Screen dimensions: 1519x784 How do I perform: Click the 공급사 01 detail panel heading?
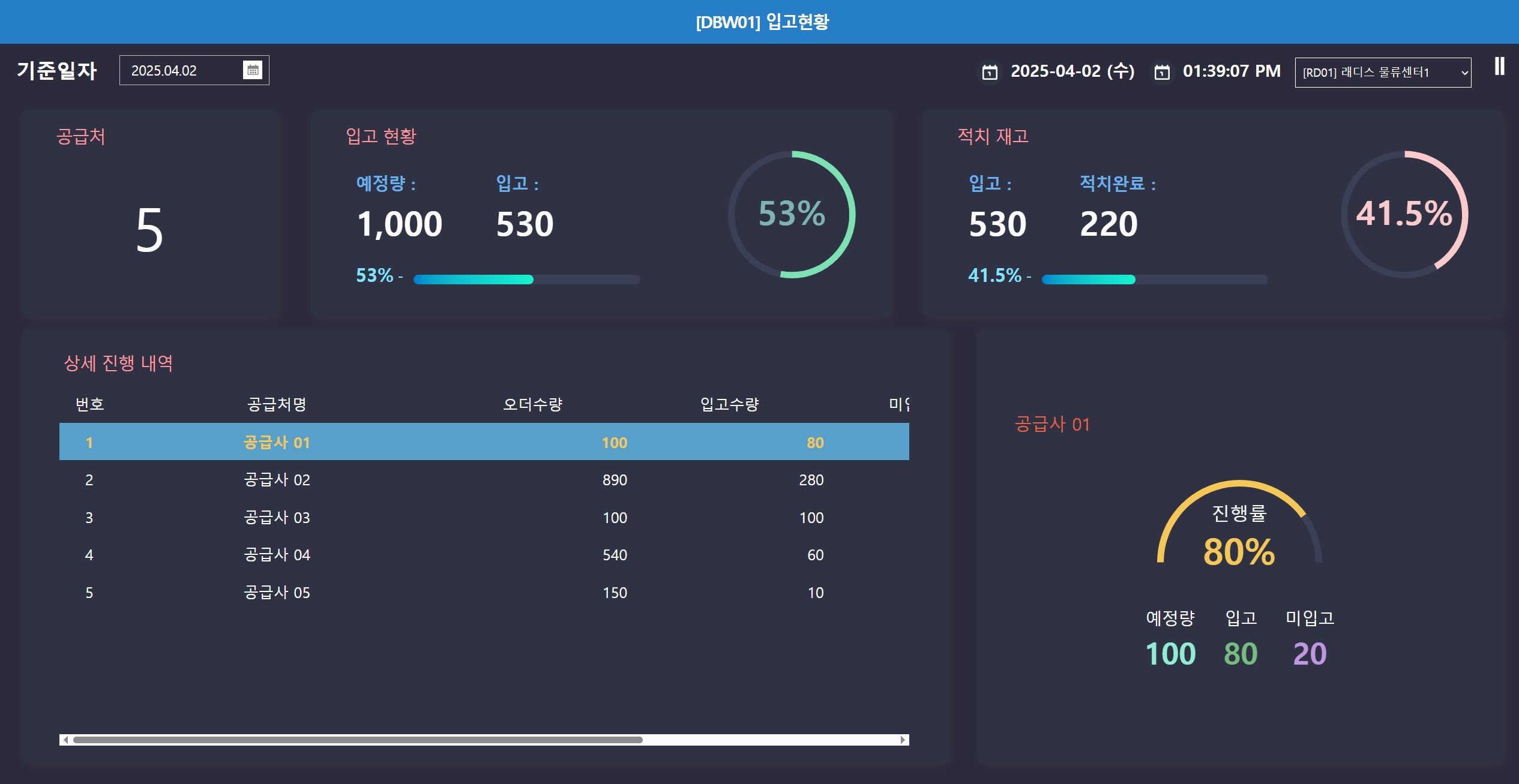click(x=1052, y=424)
